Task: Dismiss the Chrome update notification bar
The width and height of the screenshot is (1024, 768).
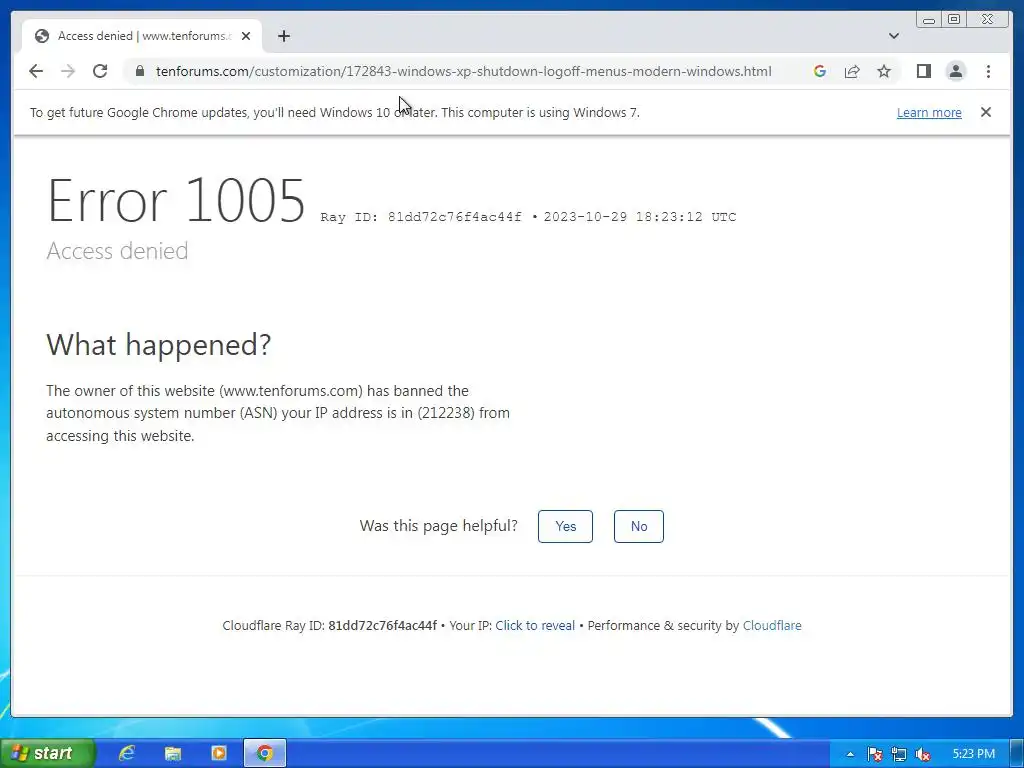Action: [x=985, y=112]
